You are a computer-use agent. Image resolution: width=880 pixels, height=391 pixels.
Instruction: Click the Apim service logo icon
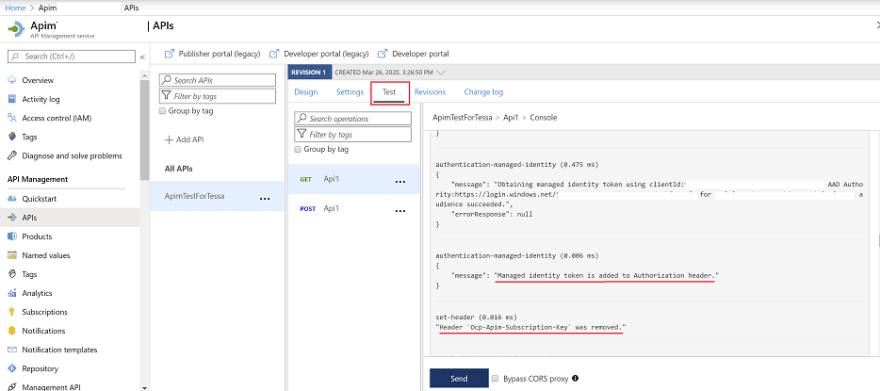(x=16, y=29)
